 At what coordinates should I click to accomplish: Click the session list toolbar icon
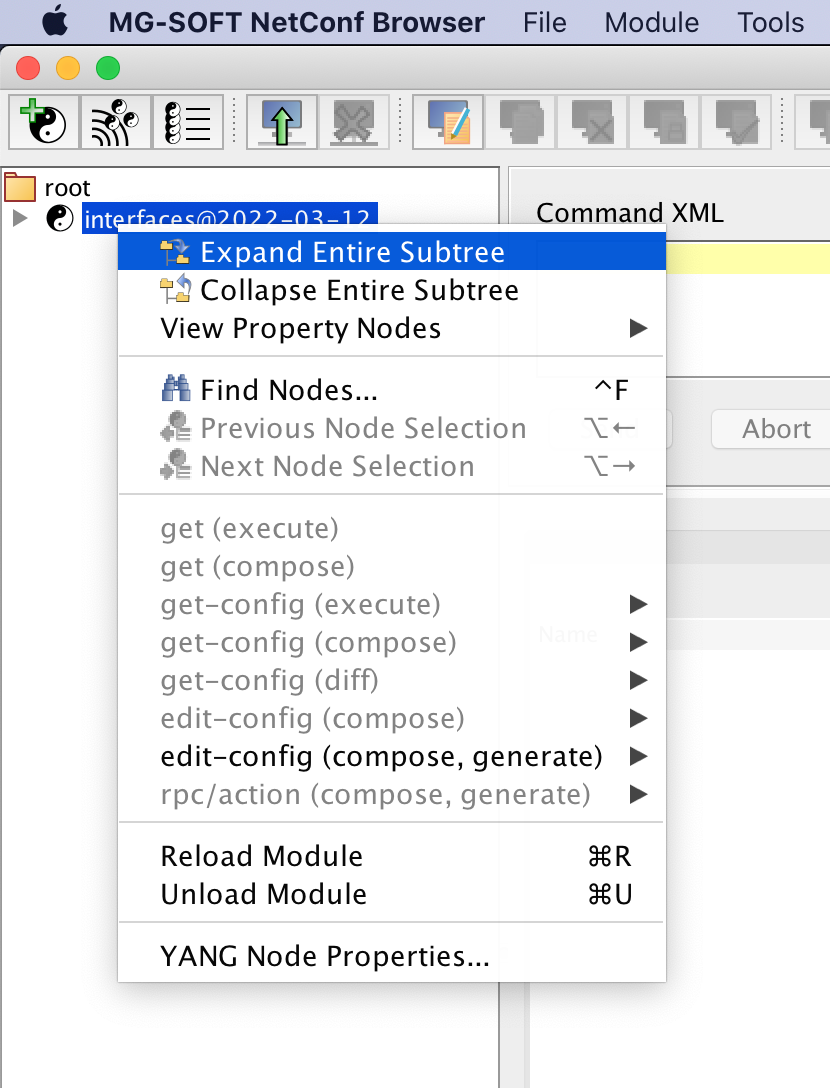pyautogui.click(x=187, y=121)
